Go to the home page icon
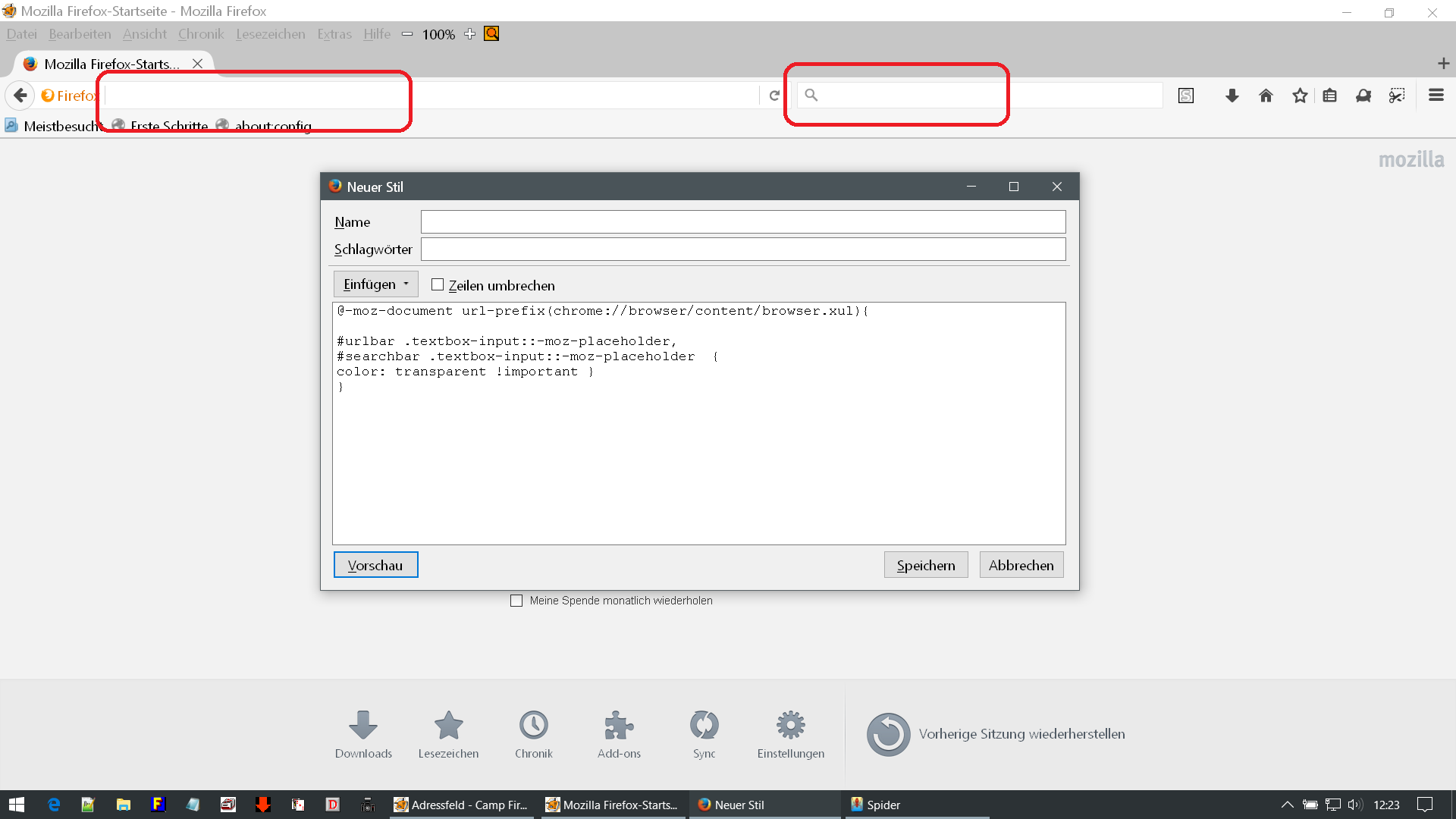This screenshot has height=819, width=1456. [x=1266, y=96]
